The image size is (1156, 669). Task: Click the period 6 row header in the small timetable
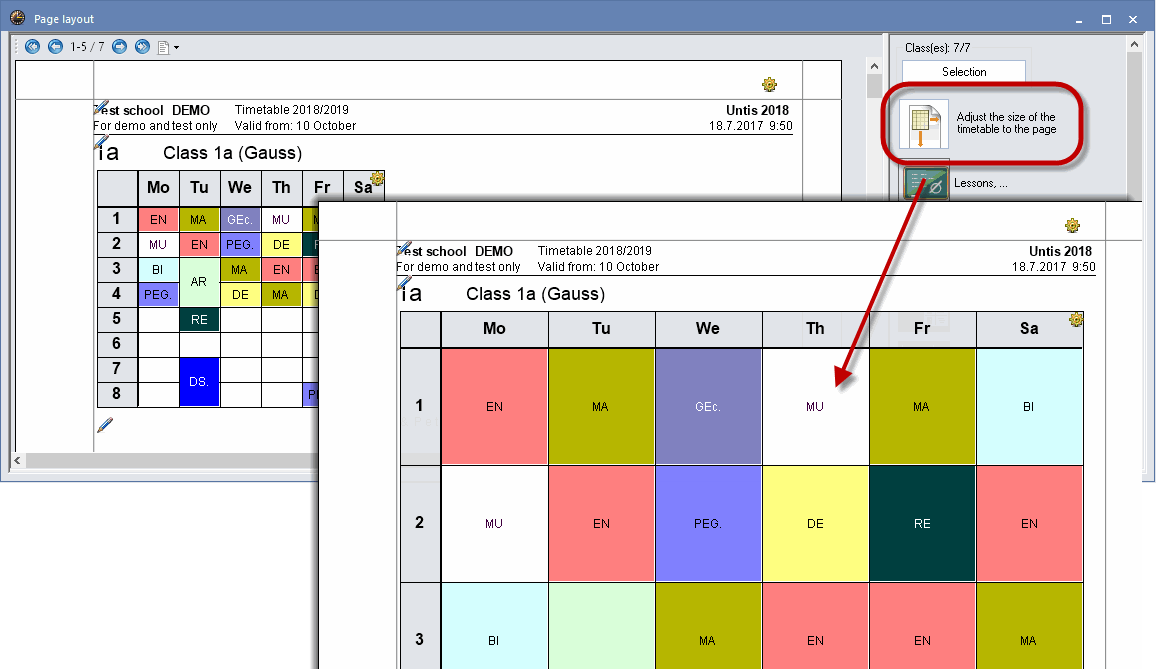point(116,344)
